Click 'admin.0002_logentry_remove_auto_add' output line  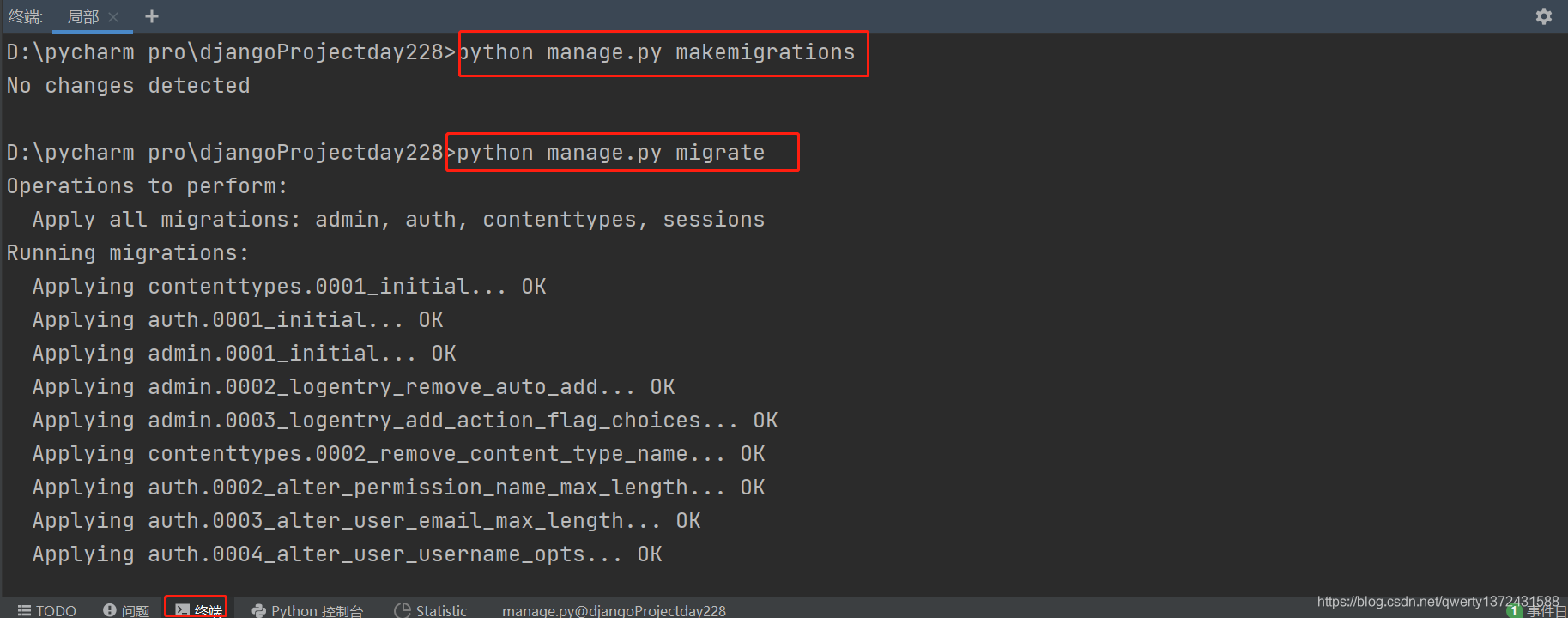[x=354, y=387]
